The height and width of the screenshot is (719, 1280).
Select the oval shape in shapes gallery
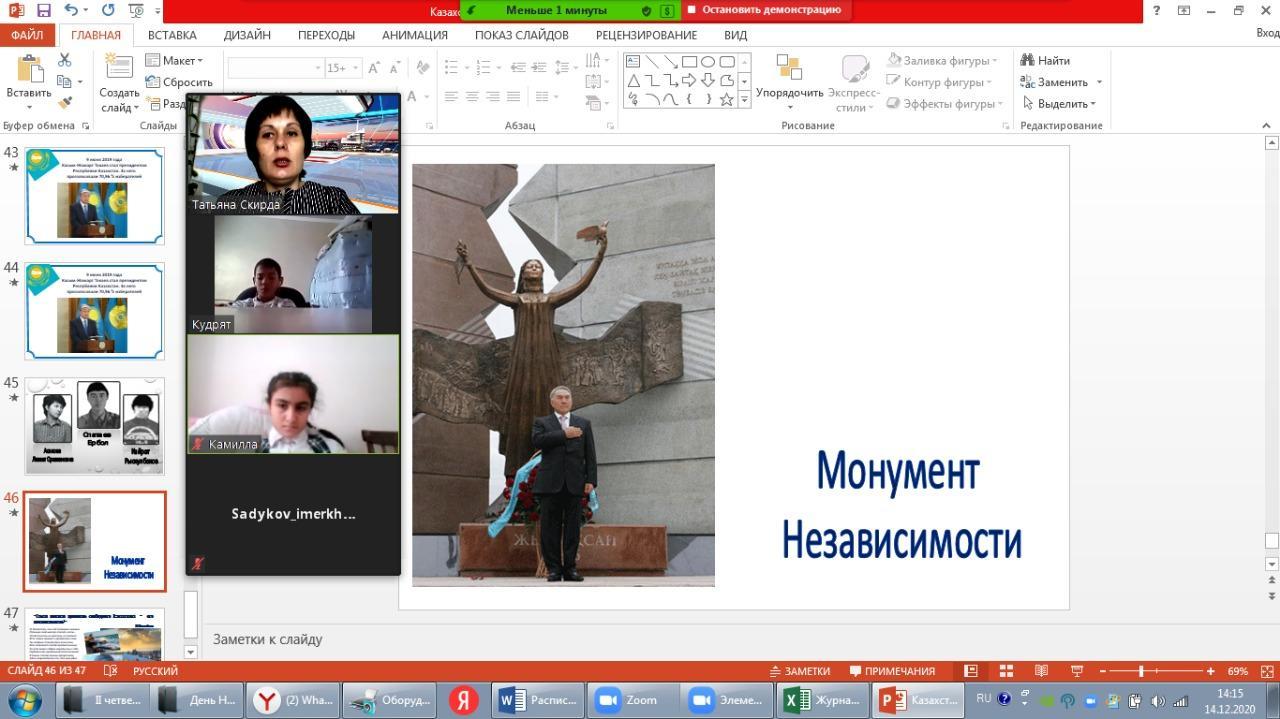[x=708, y=61]
